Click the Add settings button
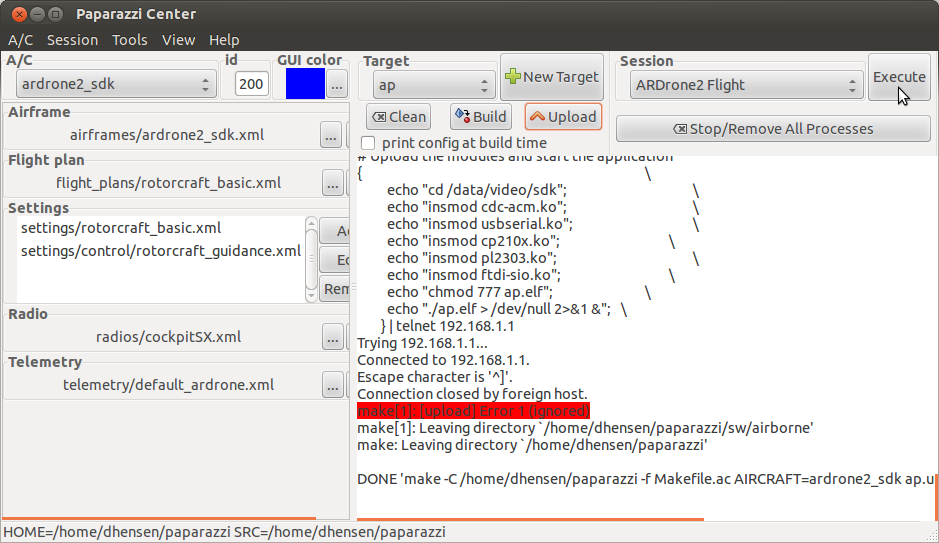 click(335, 231)
